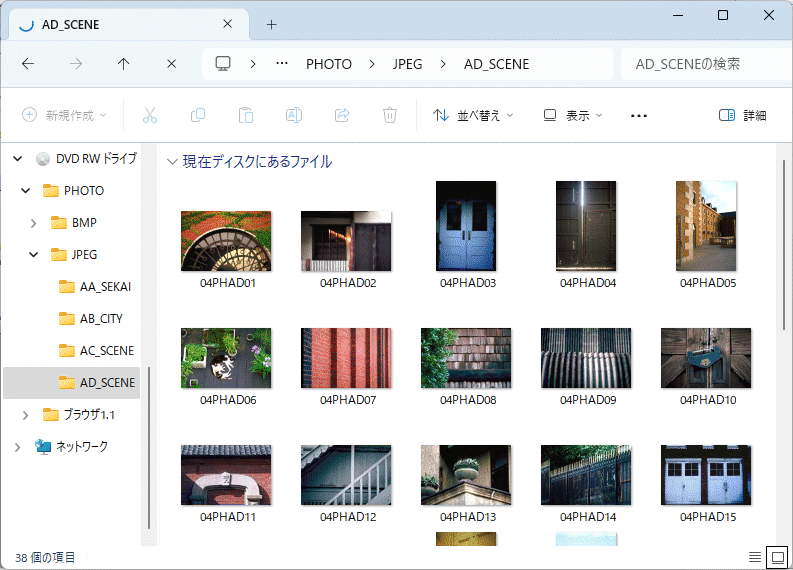Image resolution: width=793 pixels, height=570 pixels.
Task: Select thumbnail 04PHAD15 white doors
Action: coord(706,475)
